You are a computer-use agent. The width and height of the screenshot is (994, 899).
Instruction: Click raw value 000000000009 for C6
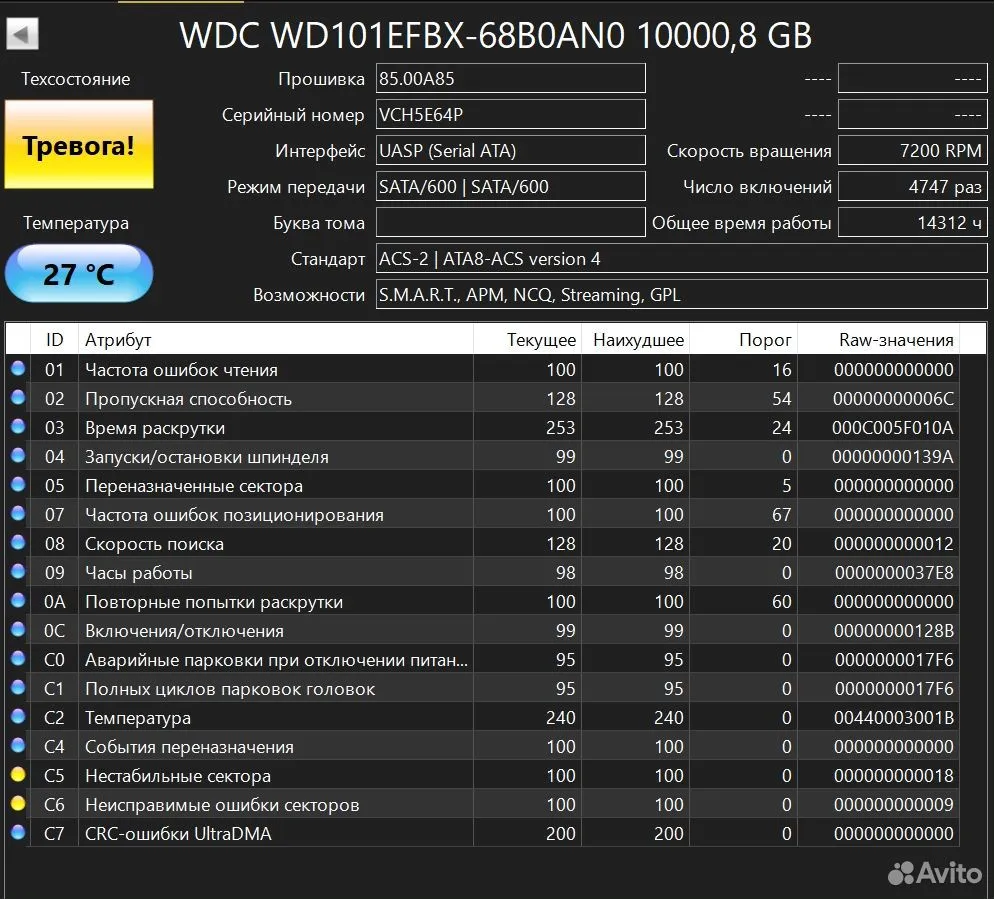point(893,805)
